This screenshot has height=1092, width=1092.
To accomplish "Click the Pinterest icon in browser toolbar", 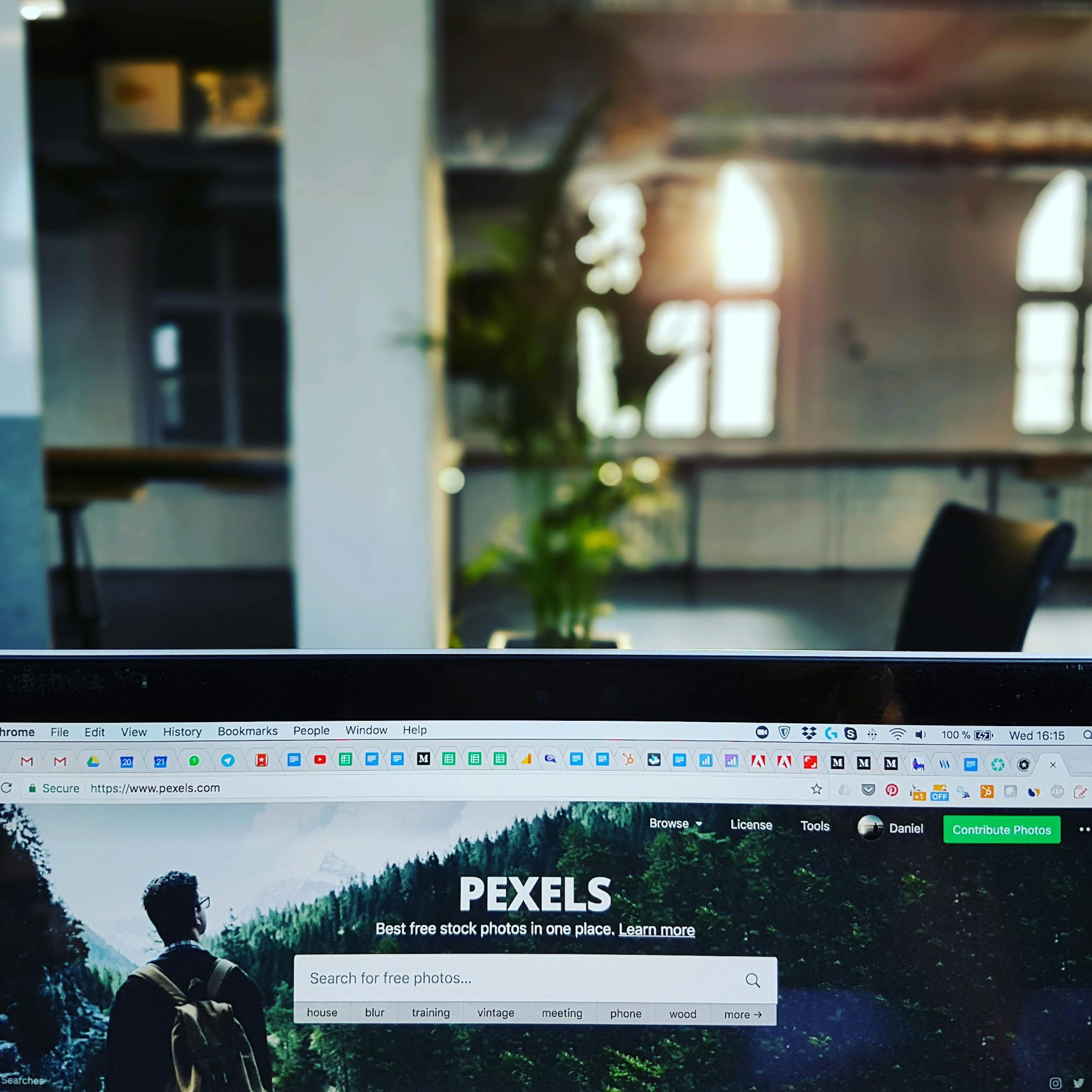I will pos(892,792).
